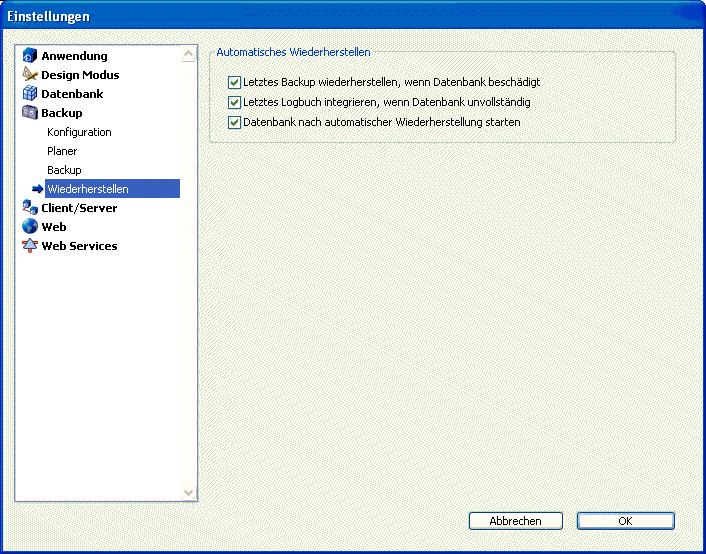
Task: Disable Datenbank nach automatischer Wiederherstellung starten
Action: pyautogui.click(x=235, y=122)
